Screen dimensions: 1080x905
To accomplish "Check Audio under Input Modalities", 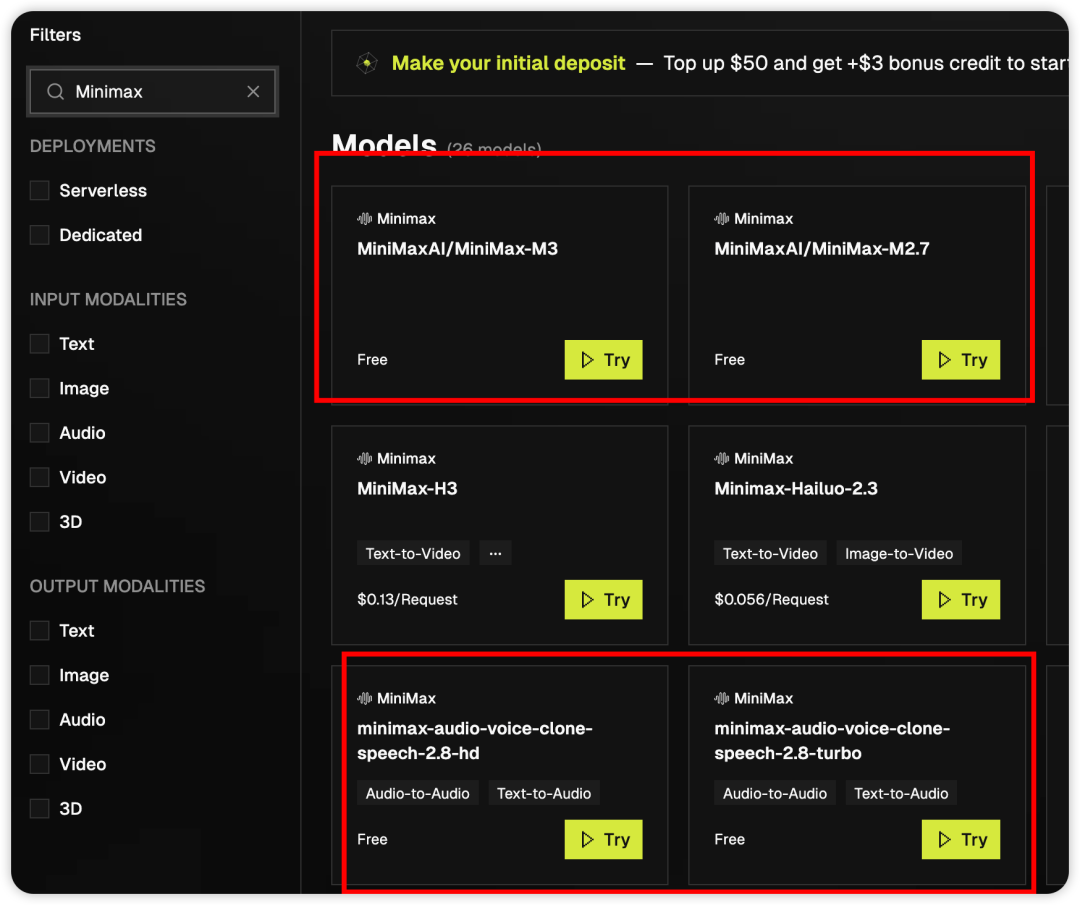I will (x=39, y=433).
